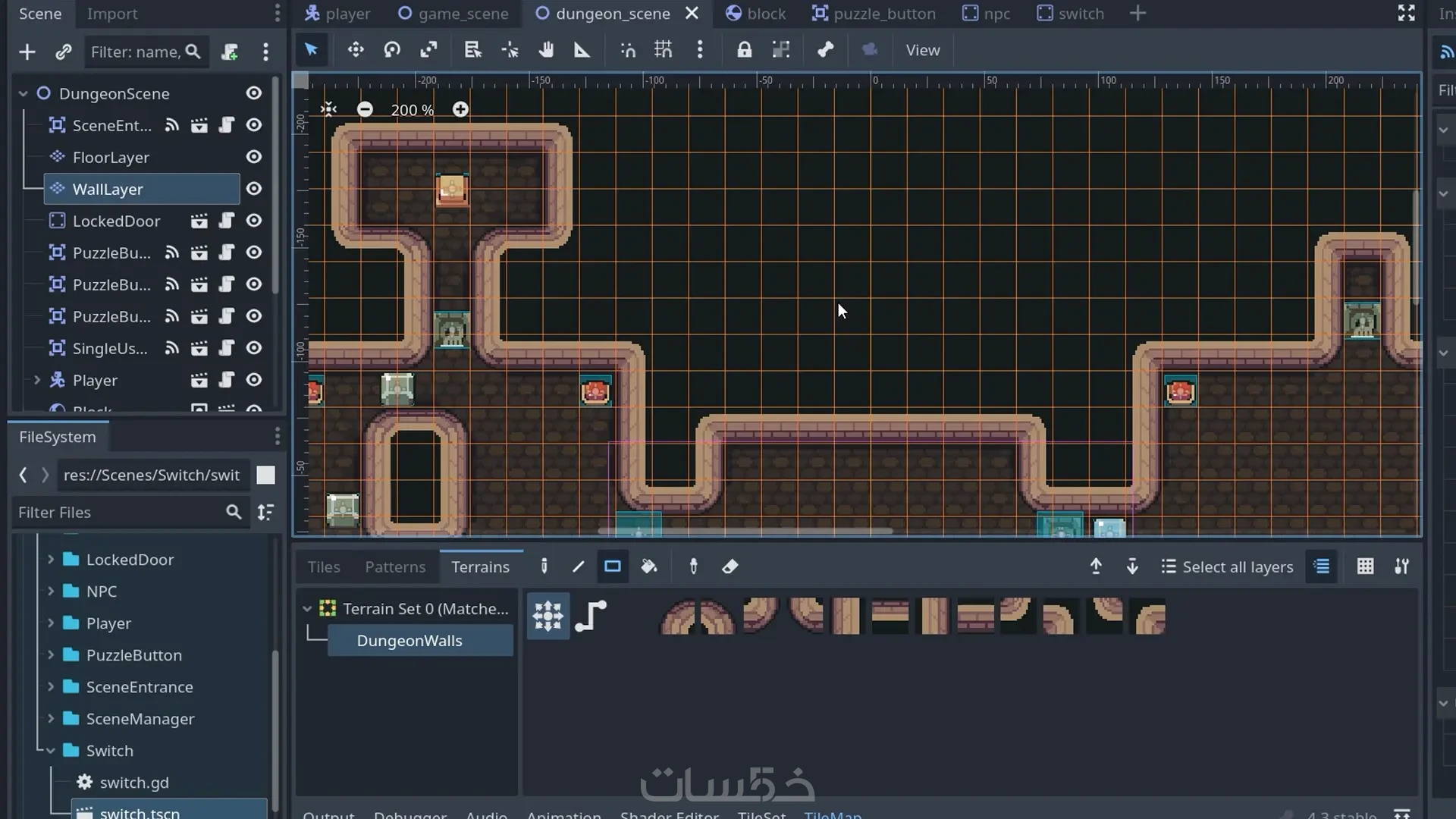Activate the Rotate mode tool
The image size is (1456, 819).
392,50
